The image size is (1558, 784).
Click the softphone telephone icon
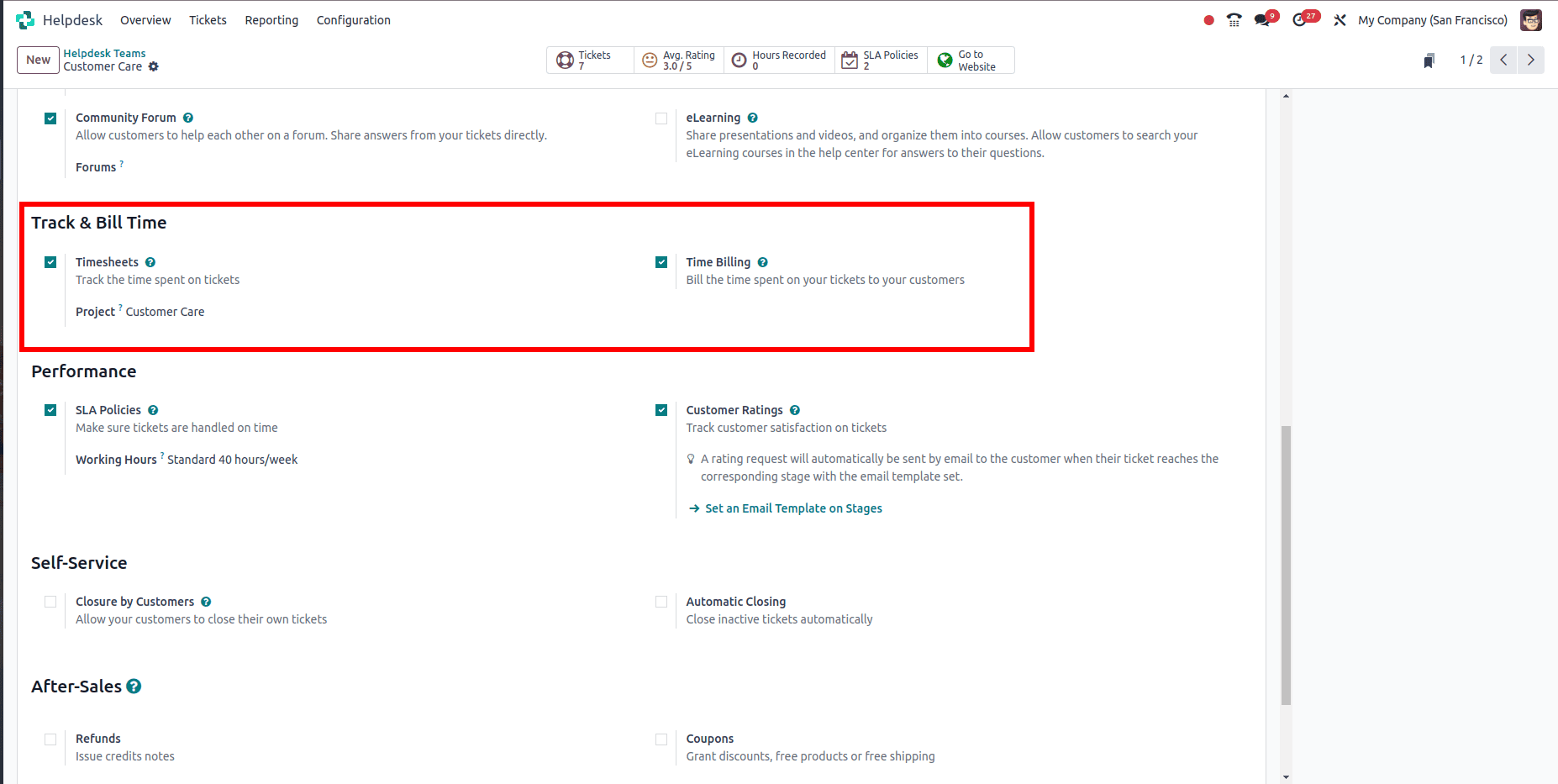(1234, 19)
